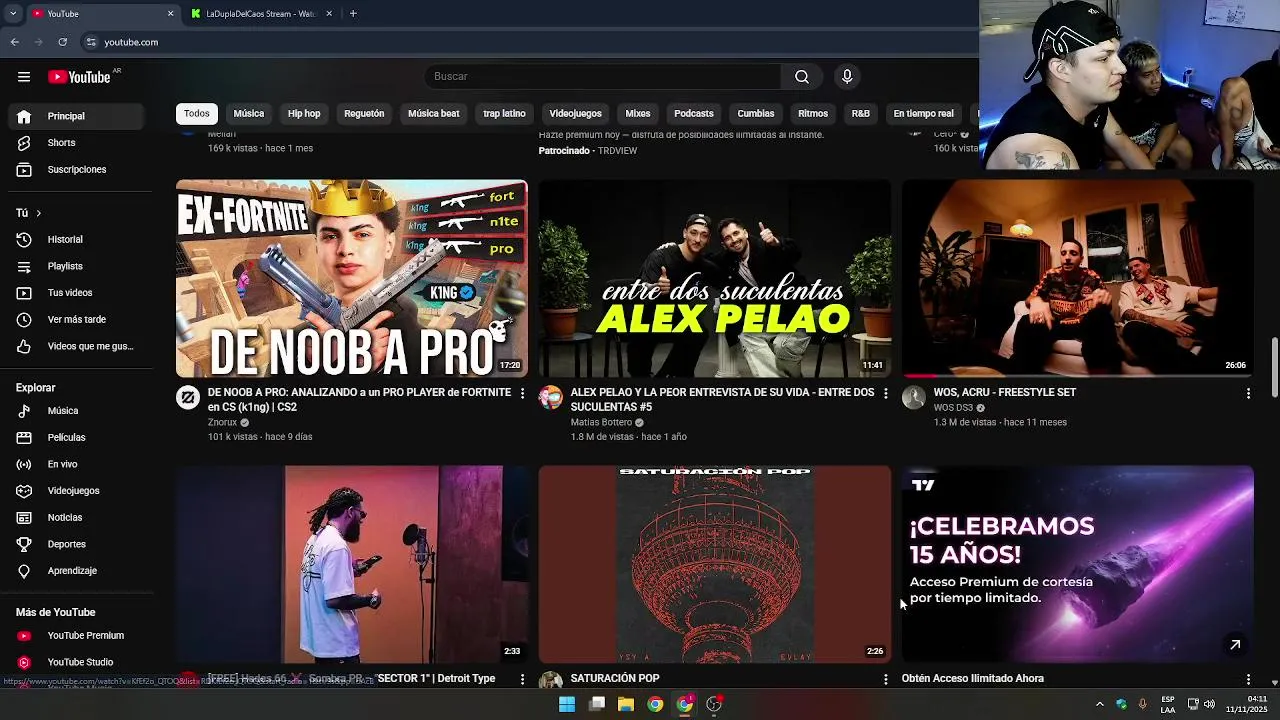
Task: Open Películas under Explorar
Action: click(x=78, y=438)
